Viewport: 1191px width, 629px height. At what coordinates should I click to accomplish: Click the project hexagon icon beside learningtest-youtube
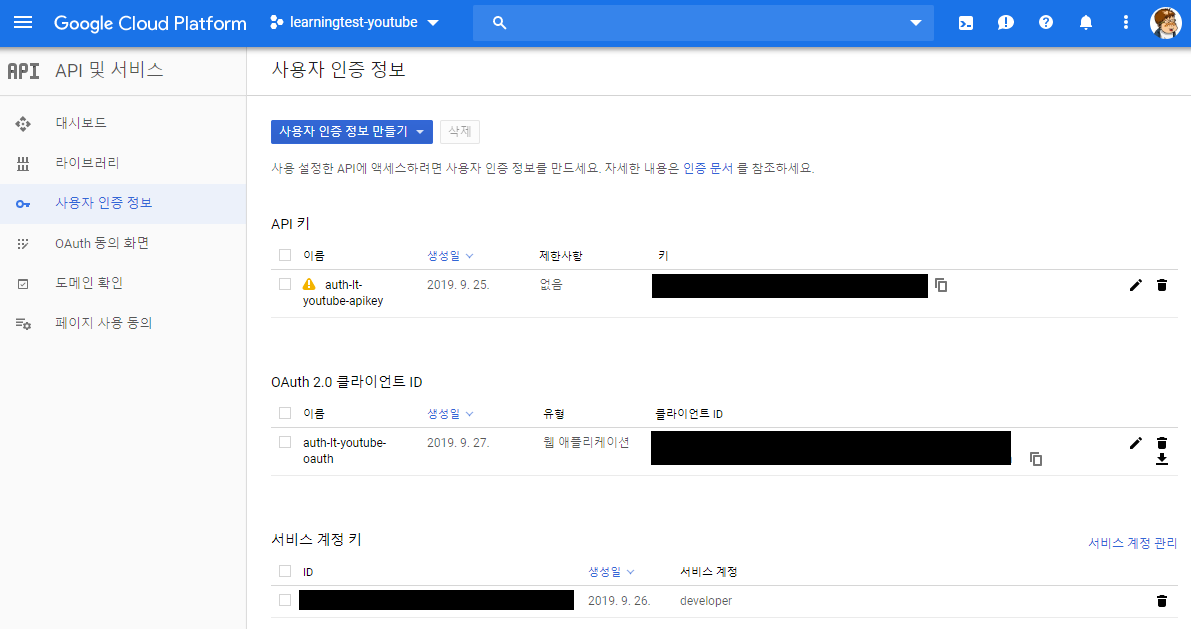pos(276,23)
